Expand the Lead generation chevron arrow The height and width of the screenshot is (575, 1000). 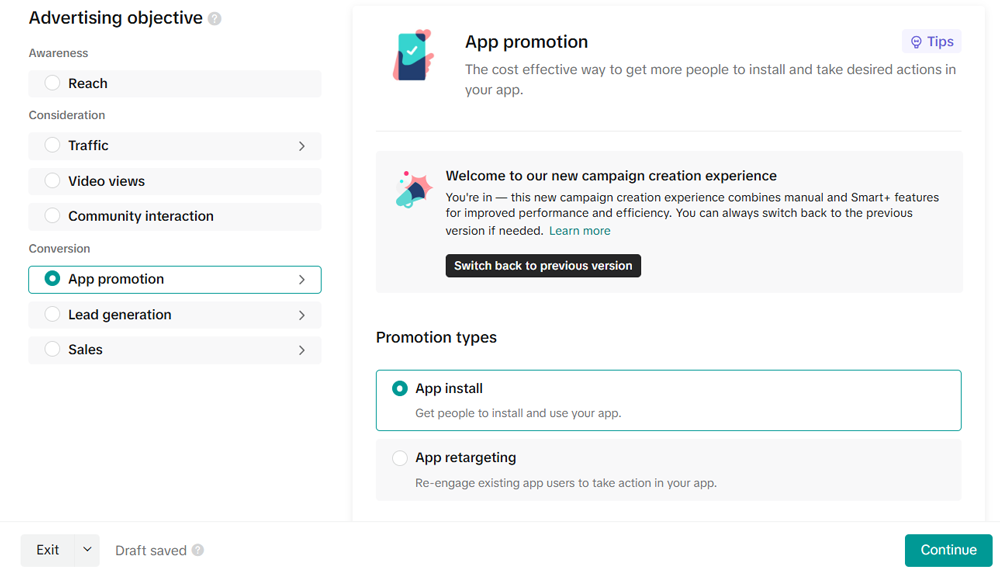click(x=302, y=315)
